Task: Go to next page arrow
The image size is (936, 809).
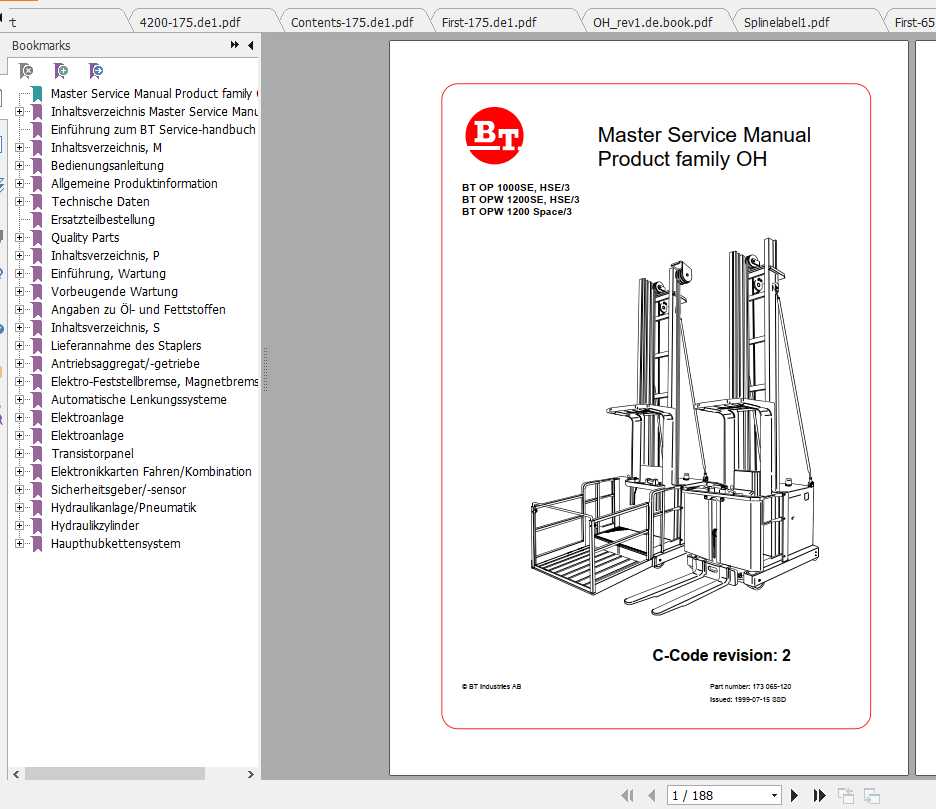Action: 794,795
